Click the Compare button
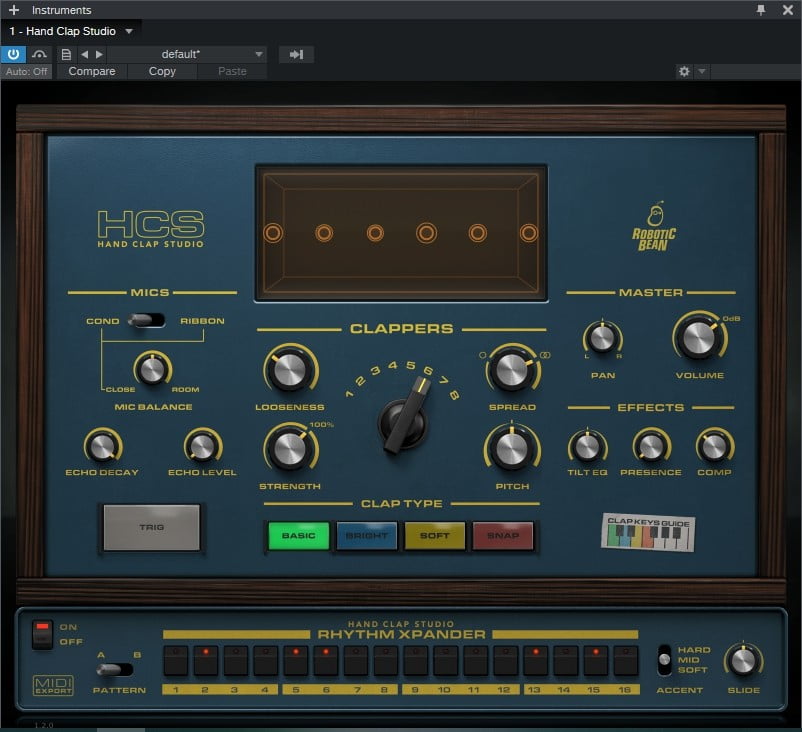 pos(92,72)
